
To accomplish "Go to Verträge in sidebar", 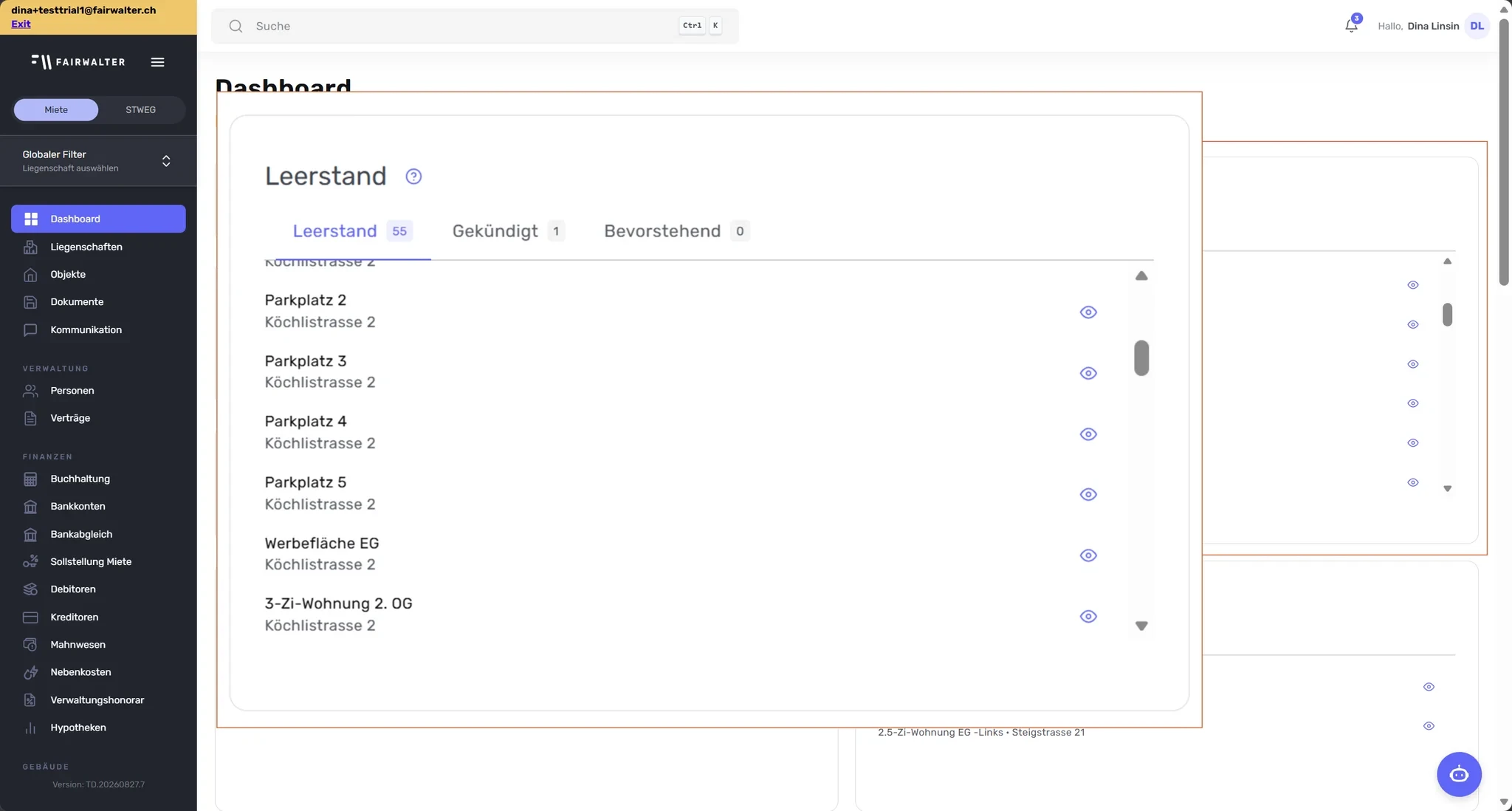I will tap(98, 418).
